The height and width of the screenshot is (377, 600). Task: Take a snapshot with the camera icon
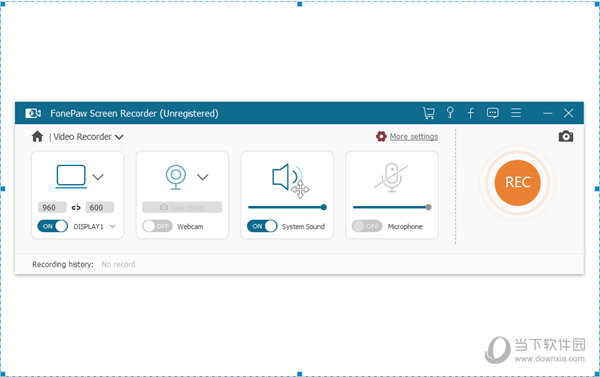[566, 136]
